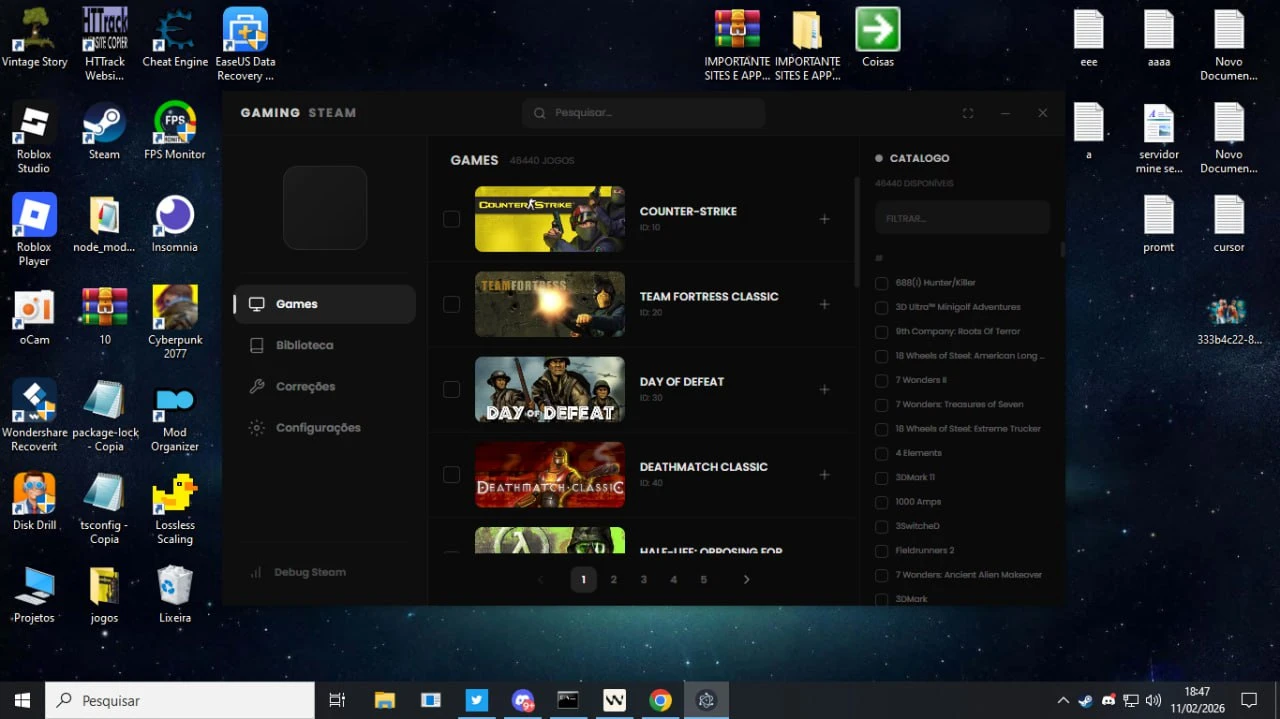This screenshot has width=1280, height=719.
Task: Open EaseUS Data Recovery shortcut
Action: coord(245,44)
